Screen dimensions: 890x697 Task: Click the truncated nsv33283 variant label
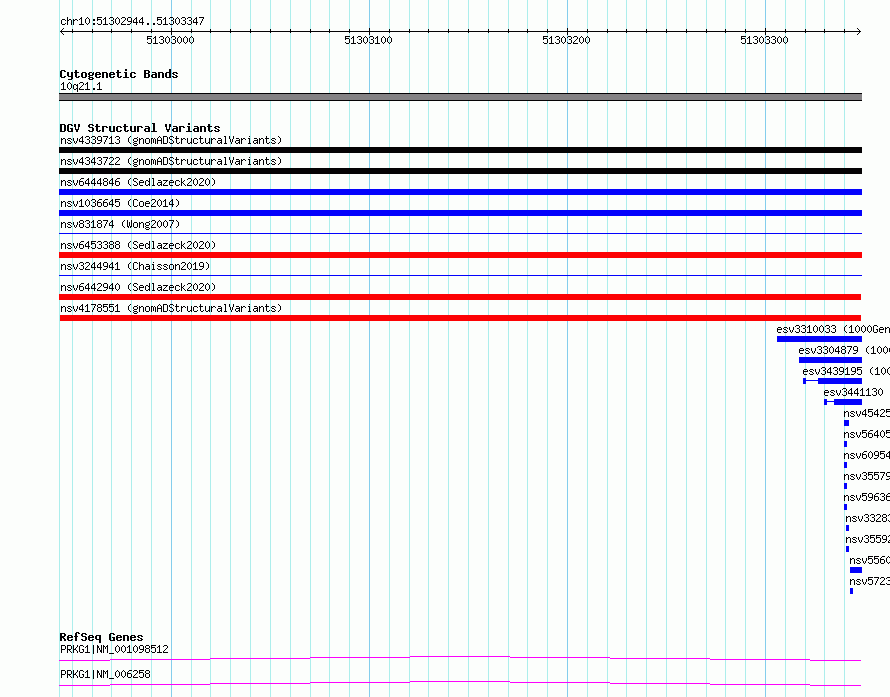point(867,518)
